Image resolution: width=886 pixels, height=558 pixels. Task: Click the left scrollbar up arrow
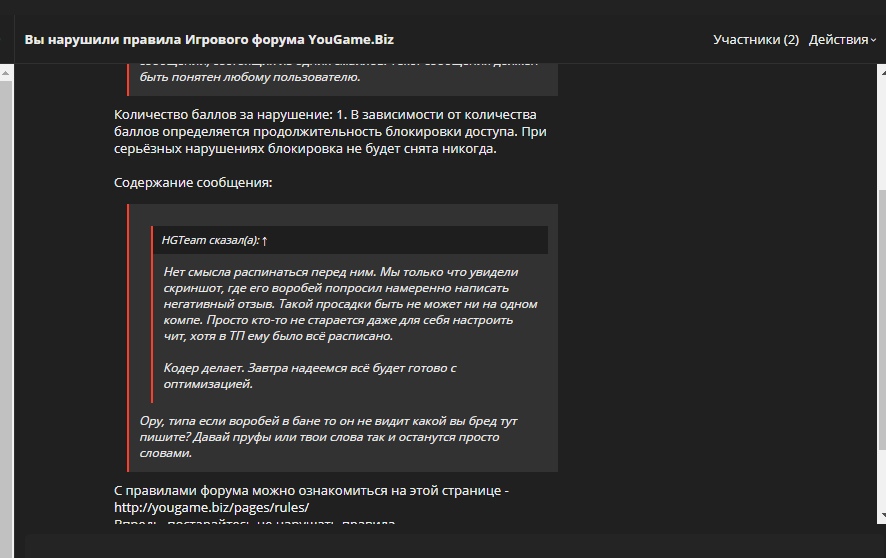click(6, 72)
